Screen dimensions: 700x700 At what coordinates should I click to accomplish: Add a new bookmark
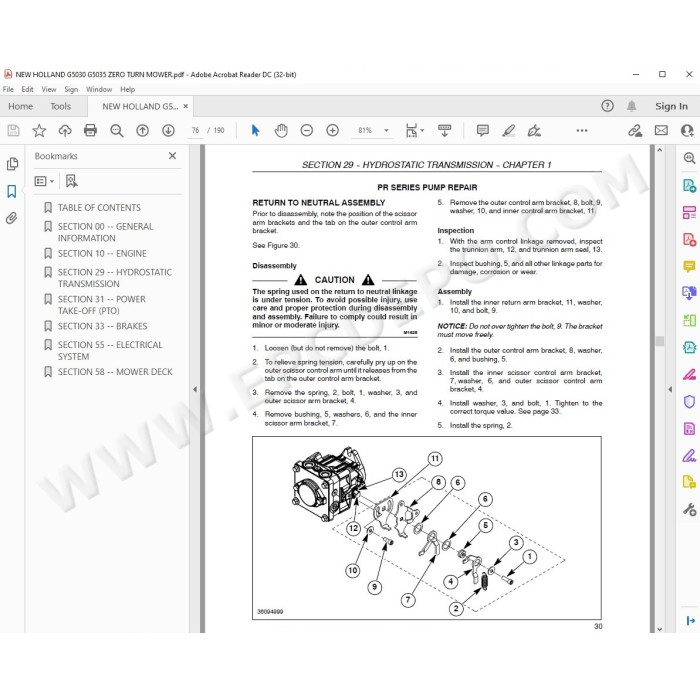[71, 181]
